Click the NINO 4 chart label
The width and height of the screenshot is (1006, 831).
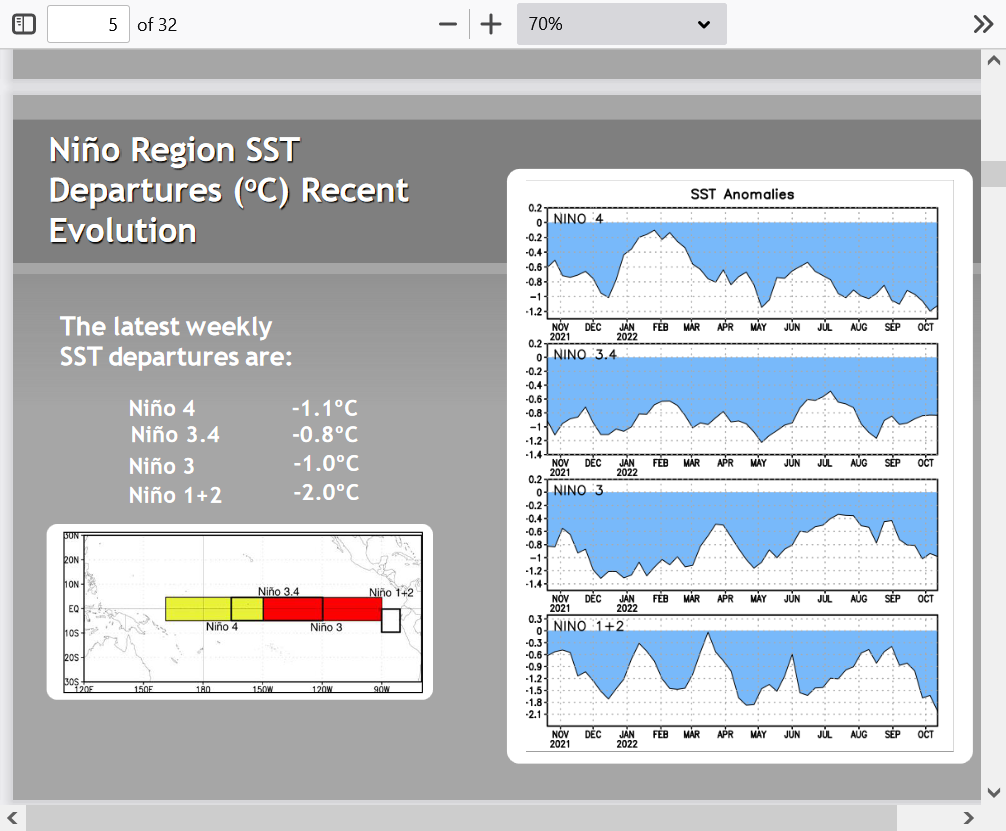click(x=578, y=219)
